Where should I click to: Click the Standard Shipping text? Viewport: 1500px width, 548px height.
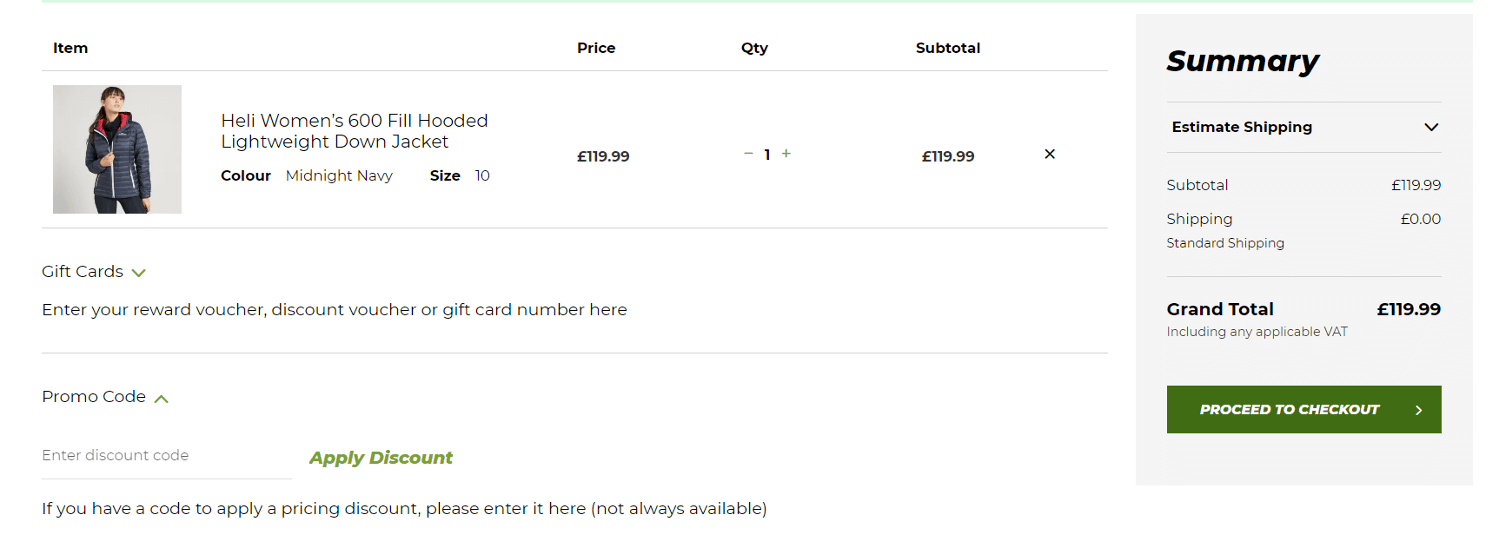1225,243
